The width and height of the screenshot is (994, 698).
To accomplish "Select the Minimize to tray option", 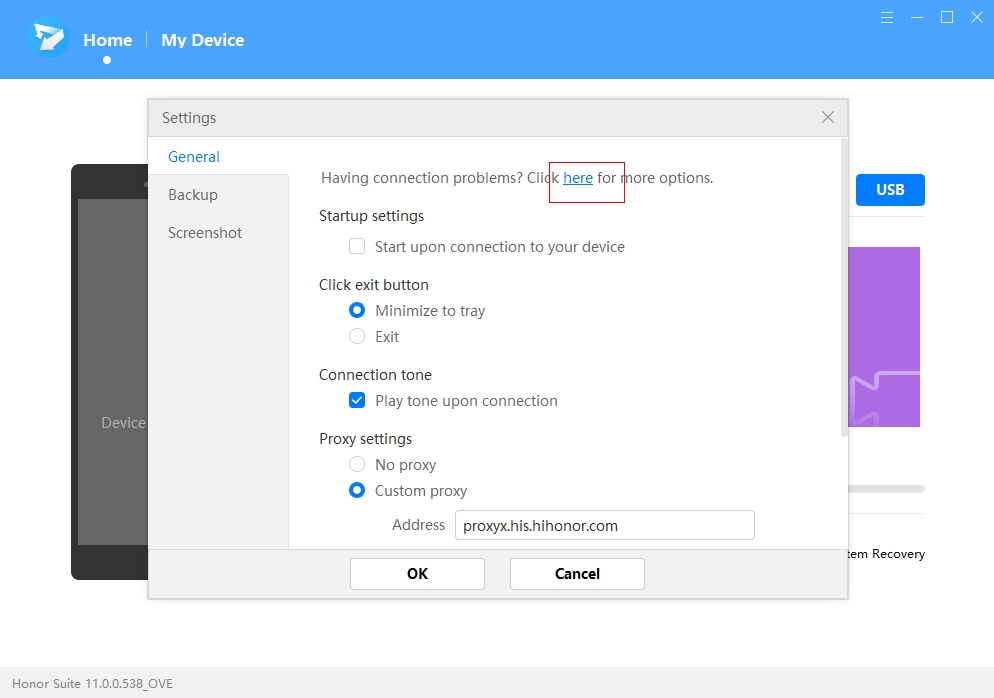I will tap(357, 311).
